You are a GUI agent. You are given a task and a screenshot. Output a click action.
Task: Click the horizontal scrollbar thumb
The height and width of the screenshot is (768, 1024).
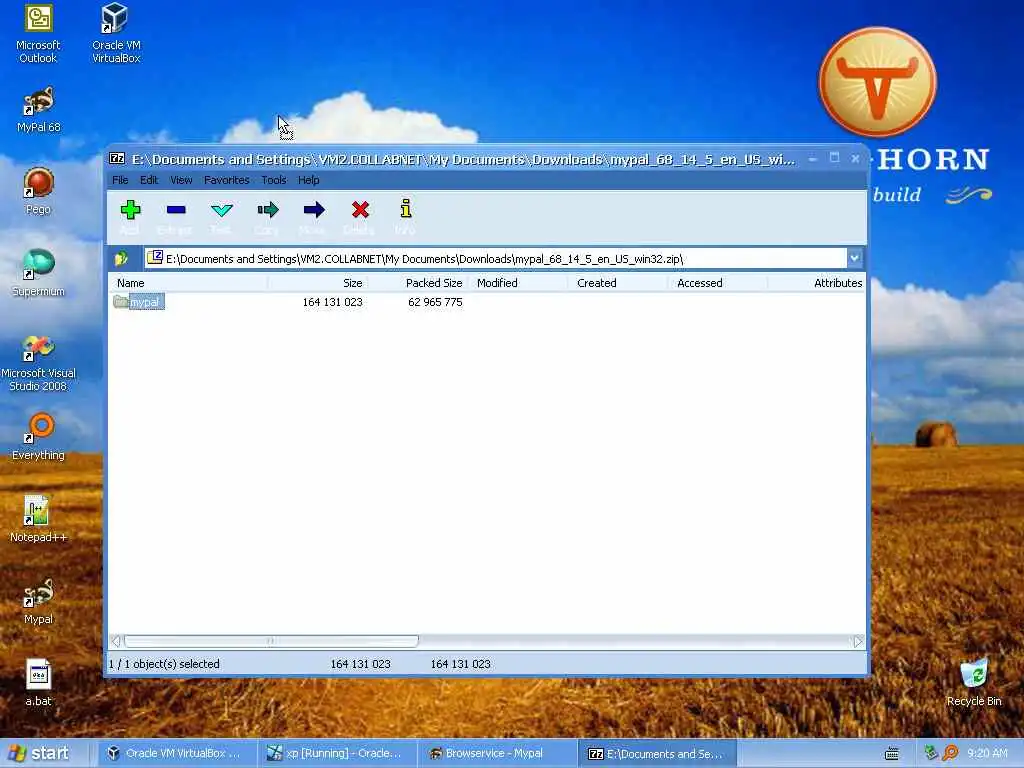tap(271, 641)
